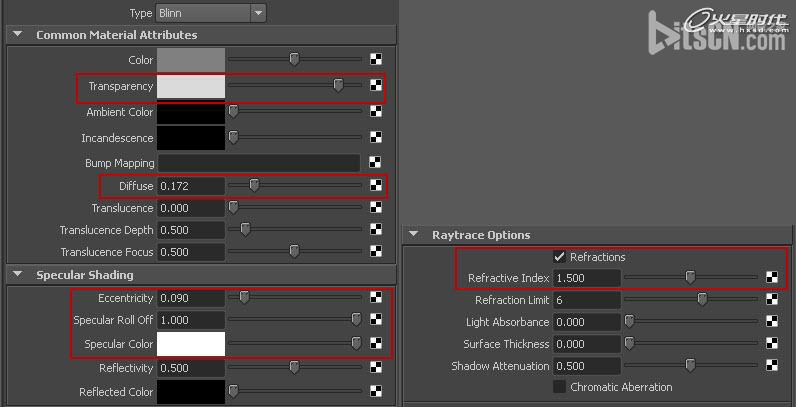Click the Transparency slider handle
The image size is (796, 407).
coord(338,85)
